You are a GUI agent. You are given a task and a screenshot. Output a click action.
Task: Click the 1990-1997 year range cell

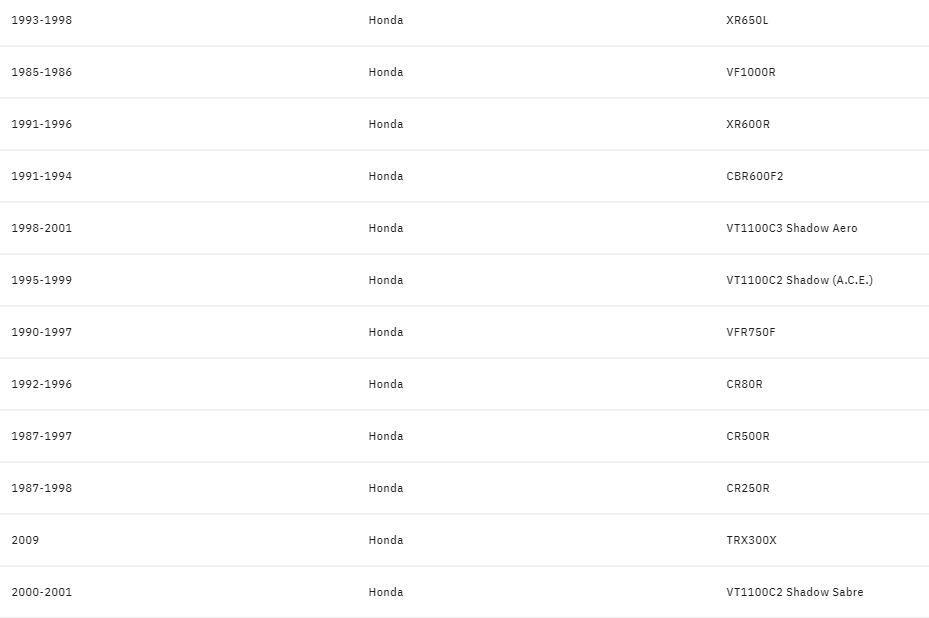(x=41, y=332)
